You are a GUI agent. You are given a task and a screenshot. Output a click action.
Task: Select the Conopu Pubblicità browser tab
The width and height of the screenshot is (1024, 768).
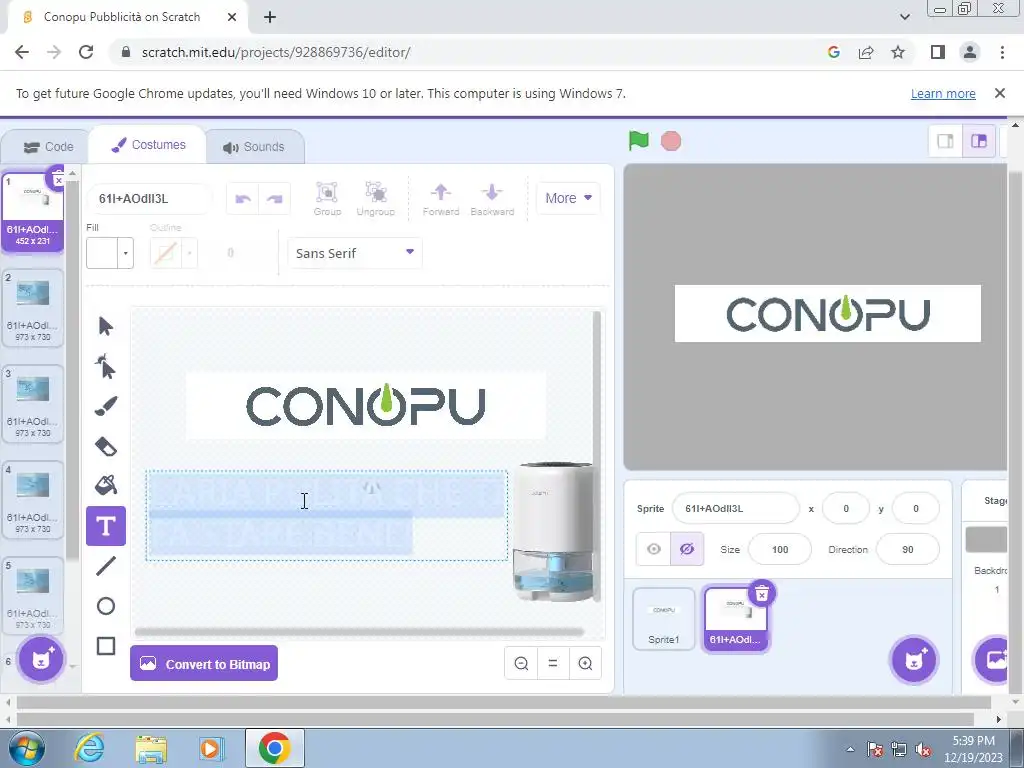pyautogui.click(x=121, y=17)
